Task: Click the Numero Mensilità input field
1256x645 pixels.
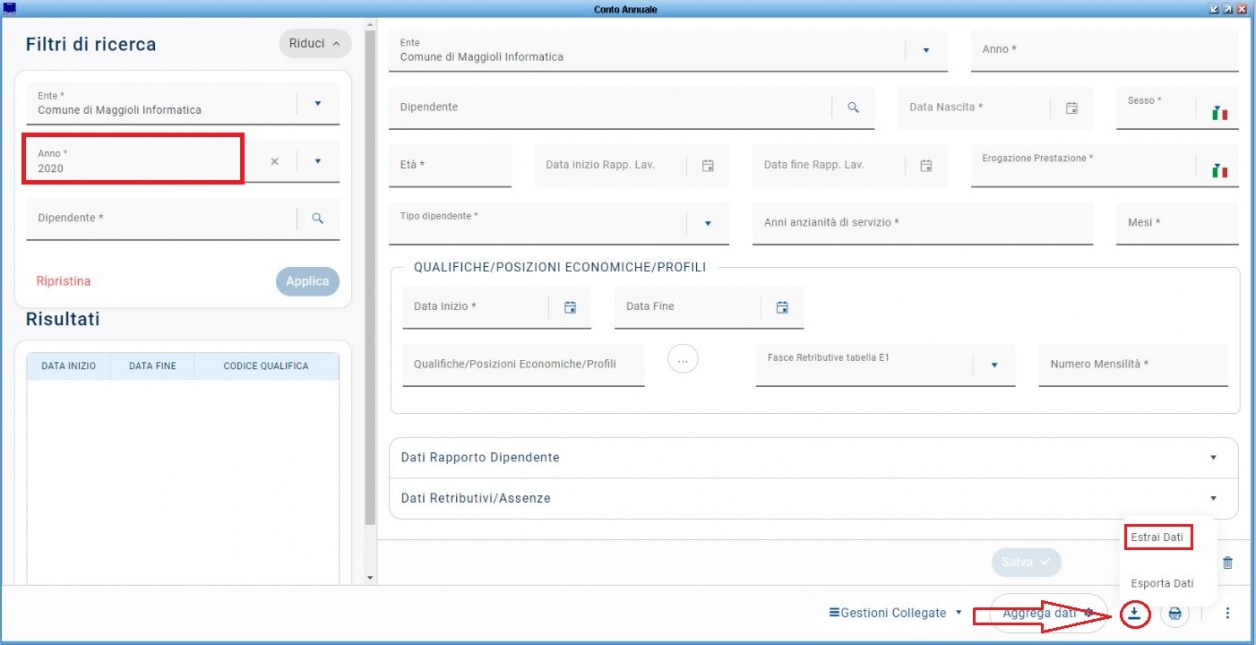Action: pyautogui.click(x=1132, y=365)
